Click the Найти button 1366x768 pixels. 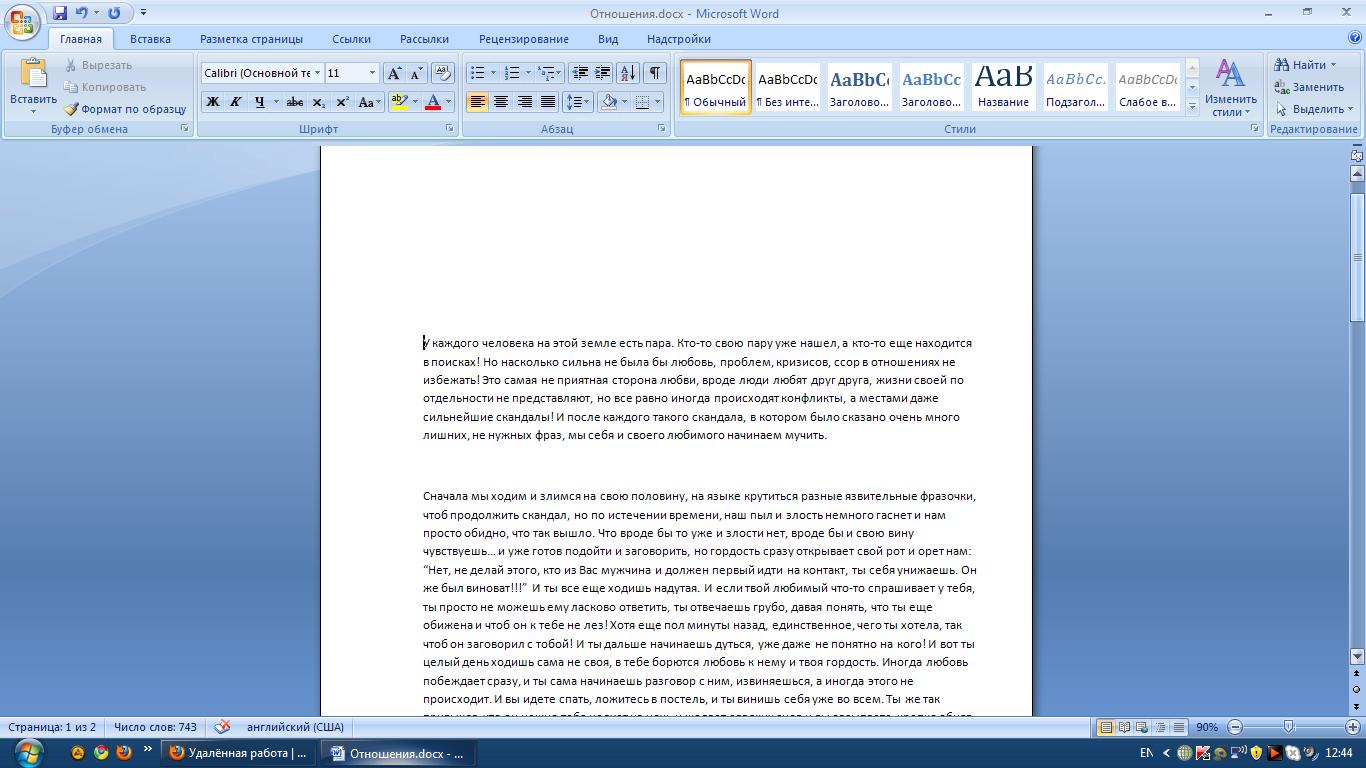point(1305,65)
